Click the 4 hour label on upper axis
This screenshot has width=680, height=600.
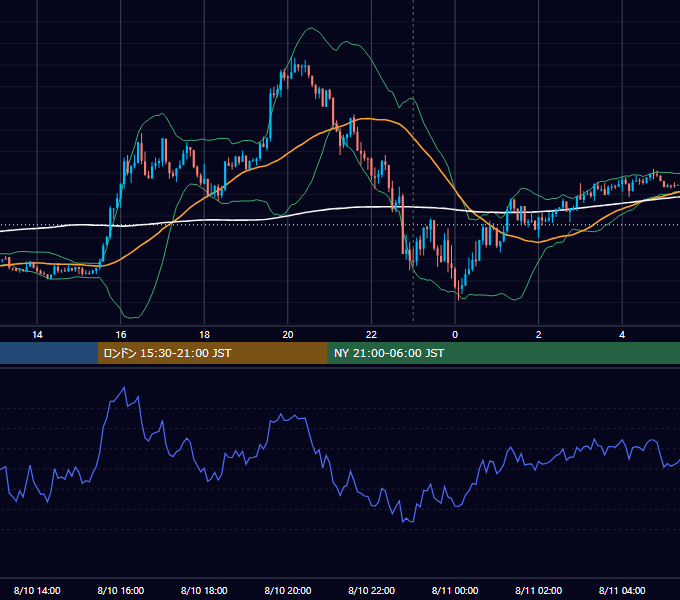(622, 335)
